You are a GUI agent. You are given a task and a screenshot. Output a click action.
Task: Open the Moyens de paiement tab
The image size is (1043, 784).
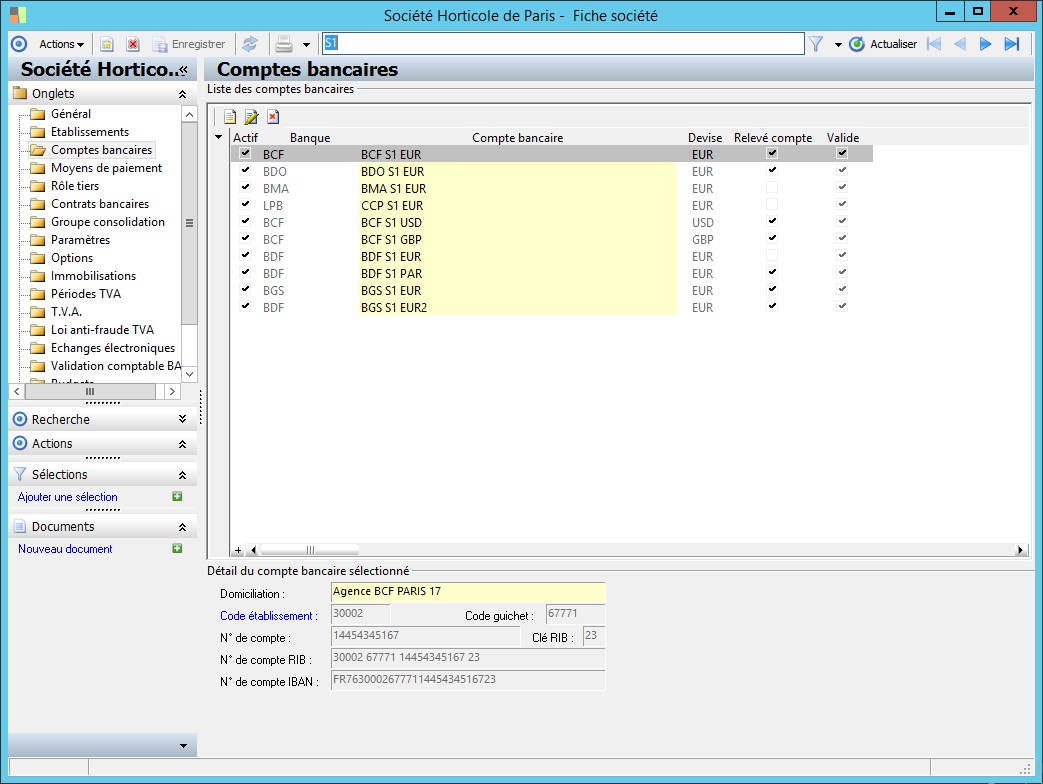106,168
